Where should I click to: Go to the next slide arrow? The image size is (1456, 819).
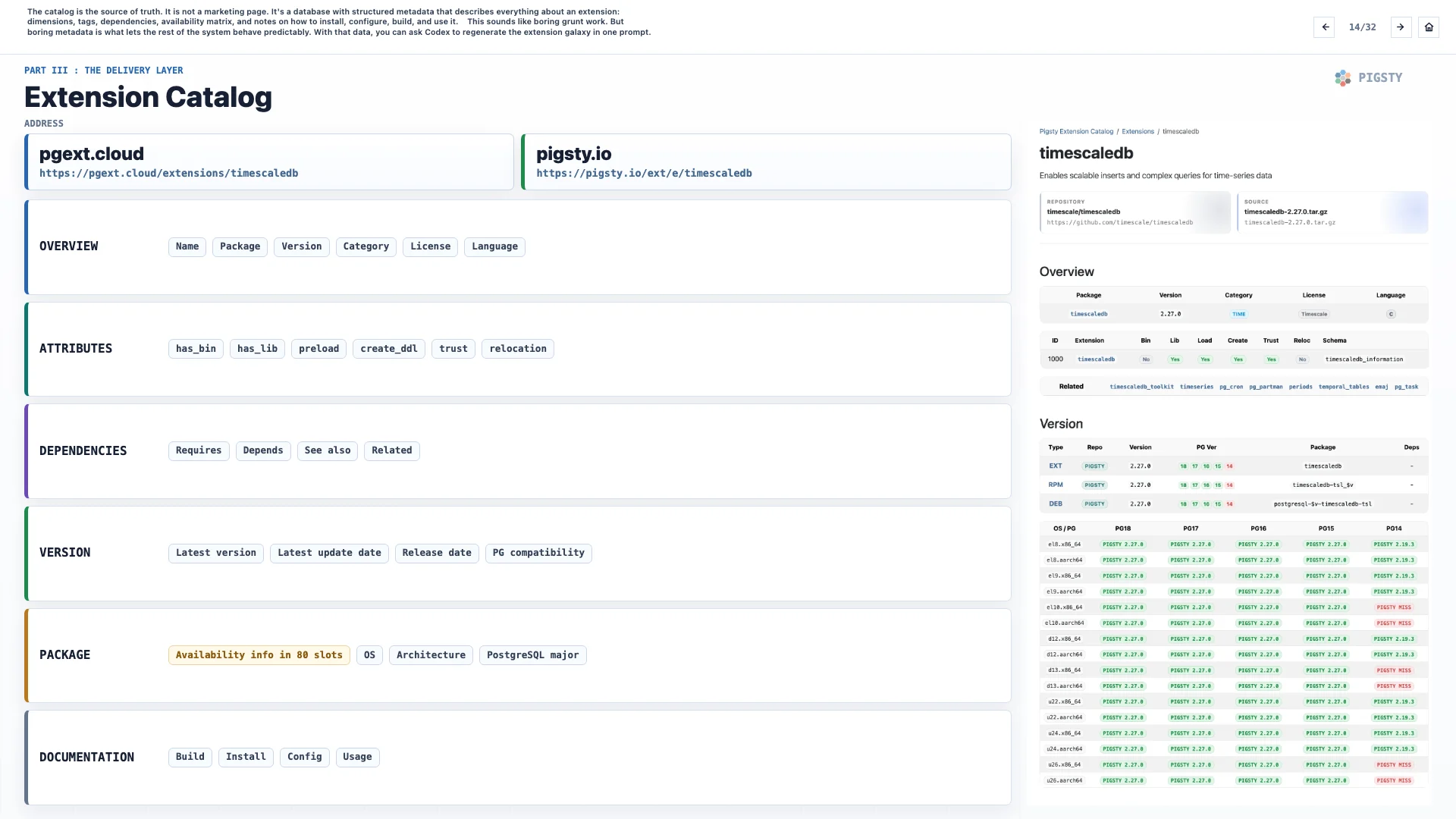click(x=1401, y=27)
